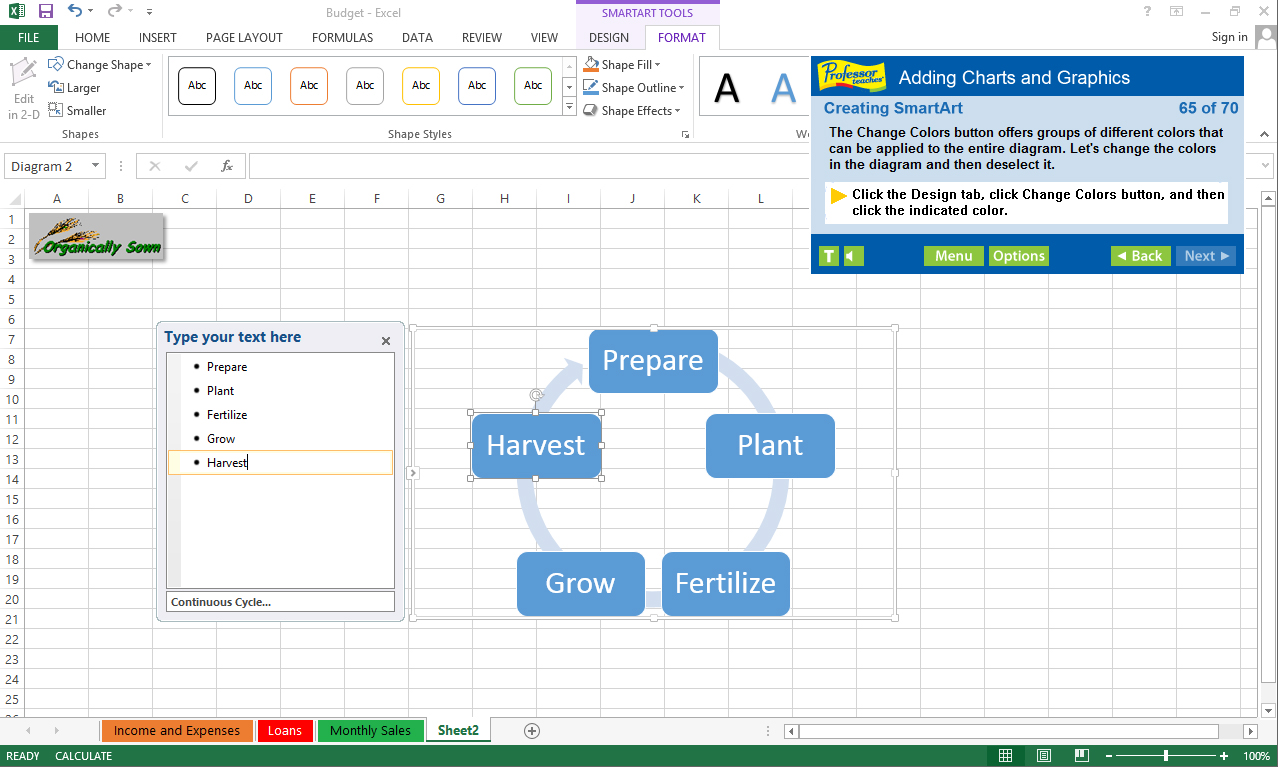Open the Name Box dropdown showing Diagram 2
This screenshot has width=1278, height=767.
click(x=94, y=165)
